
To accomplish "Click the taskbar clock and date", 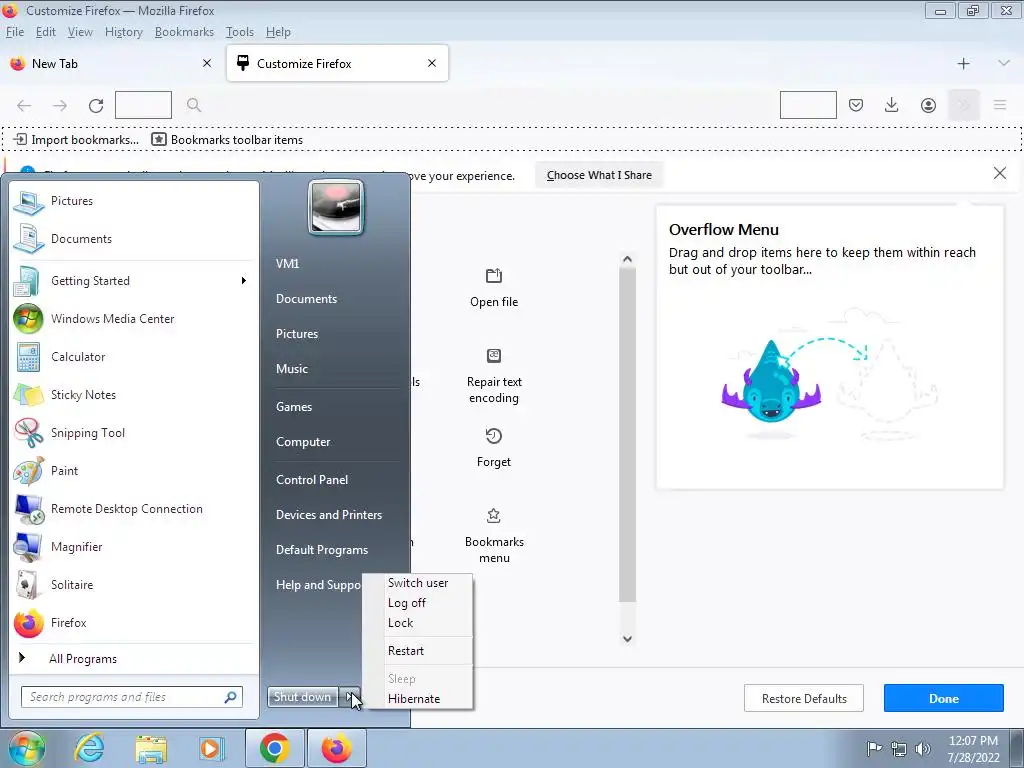I will pyautogui.click(x=974, y=748).
